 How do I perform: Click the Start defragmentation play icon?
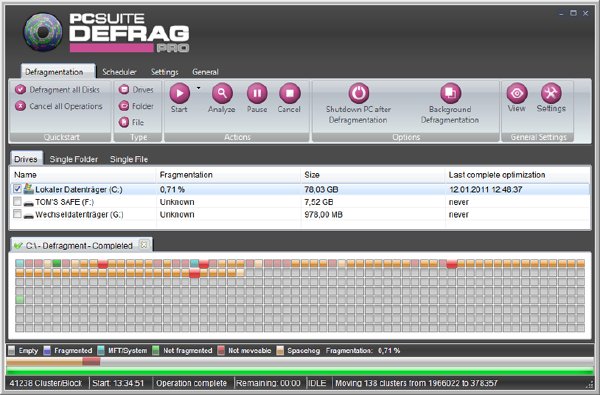(x=179, y=93)
